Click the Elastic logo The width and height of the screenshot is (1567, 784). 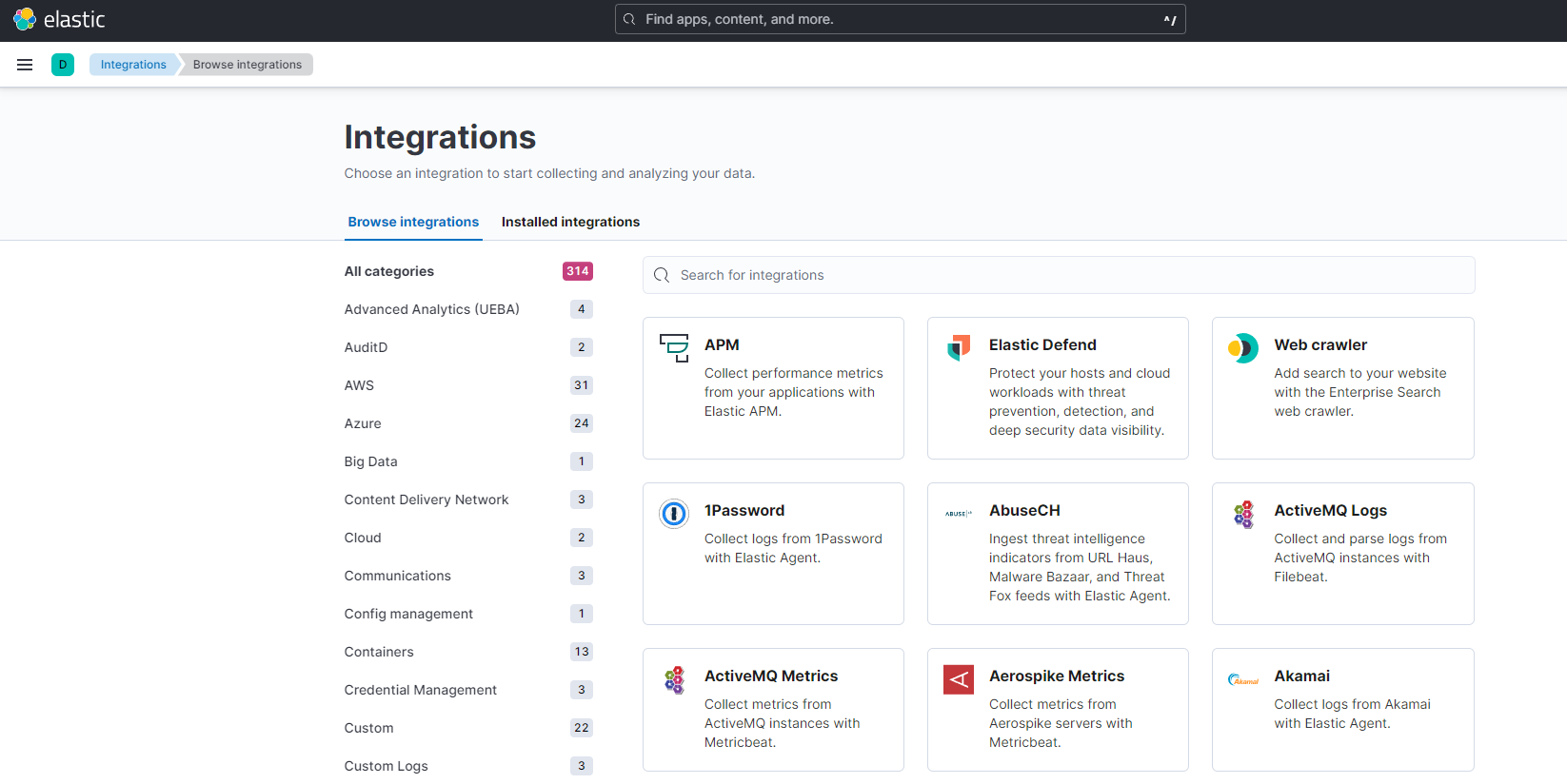click(x=59, y=19)
